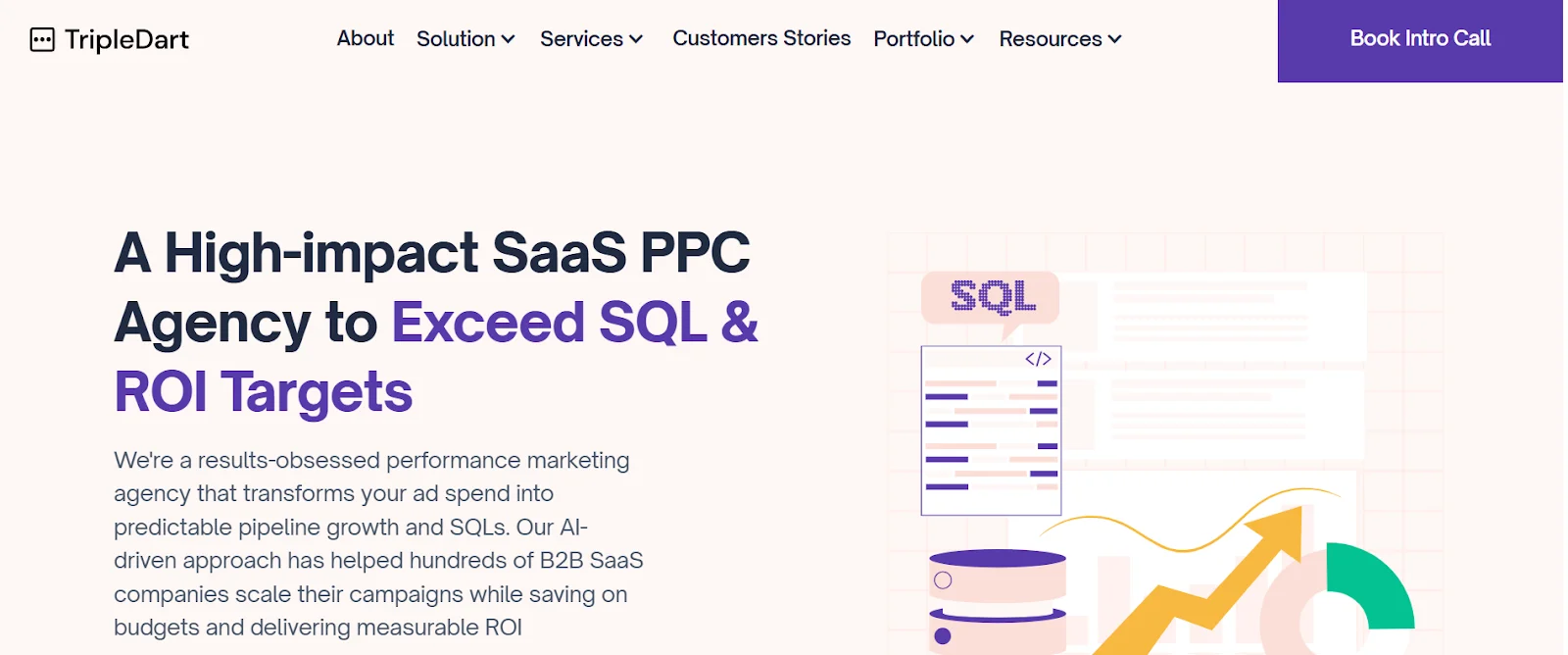The width and height of the screenshot is (1568, 655).
Task: Click the purple database cylinder graphic
Action: click(997, 596)
